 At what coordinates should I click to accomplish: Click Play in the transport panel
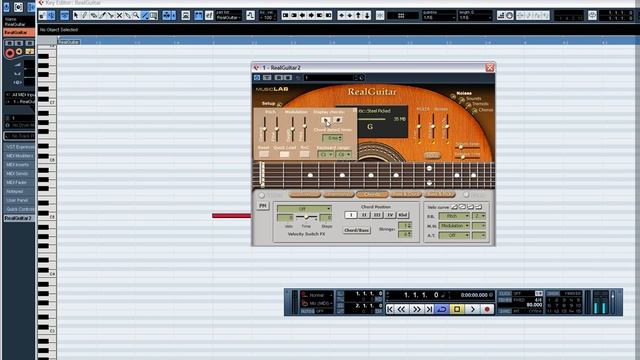click(473, 309)
